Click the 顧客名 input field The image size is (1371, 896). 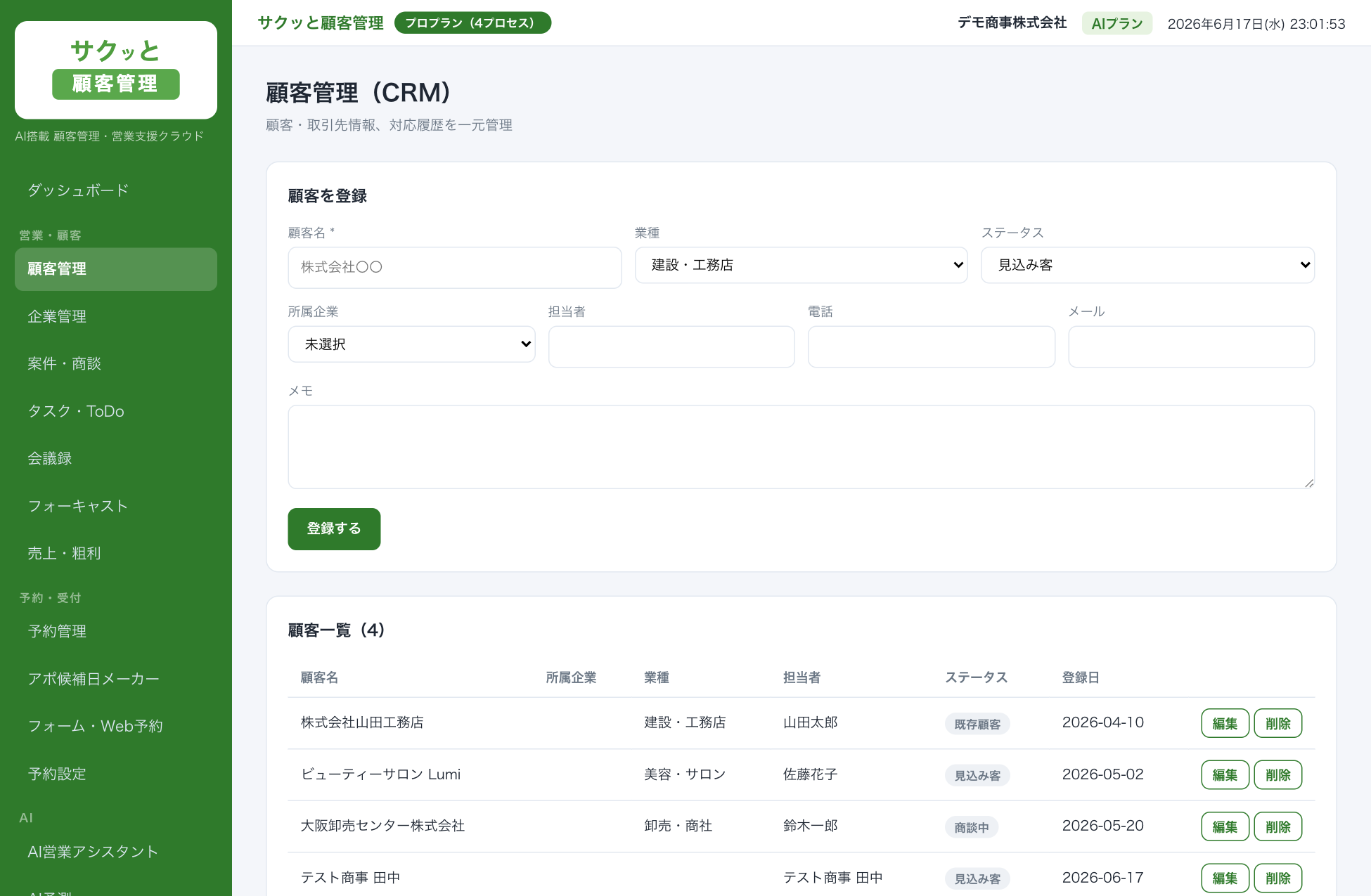click(x=455, y=267)
